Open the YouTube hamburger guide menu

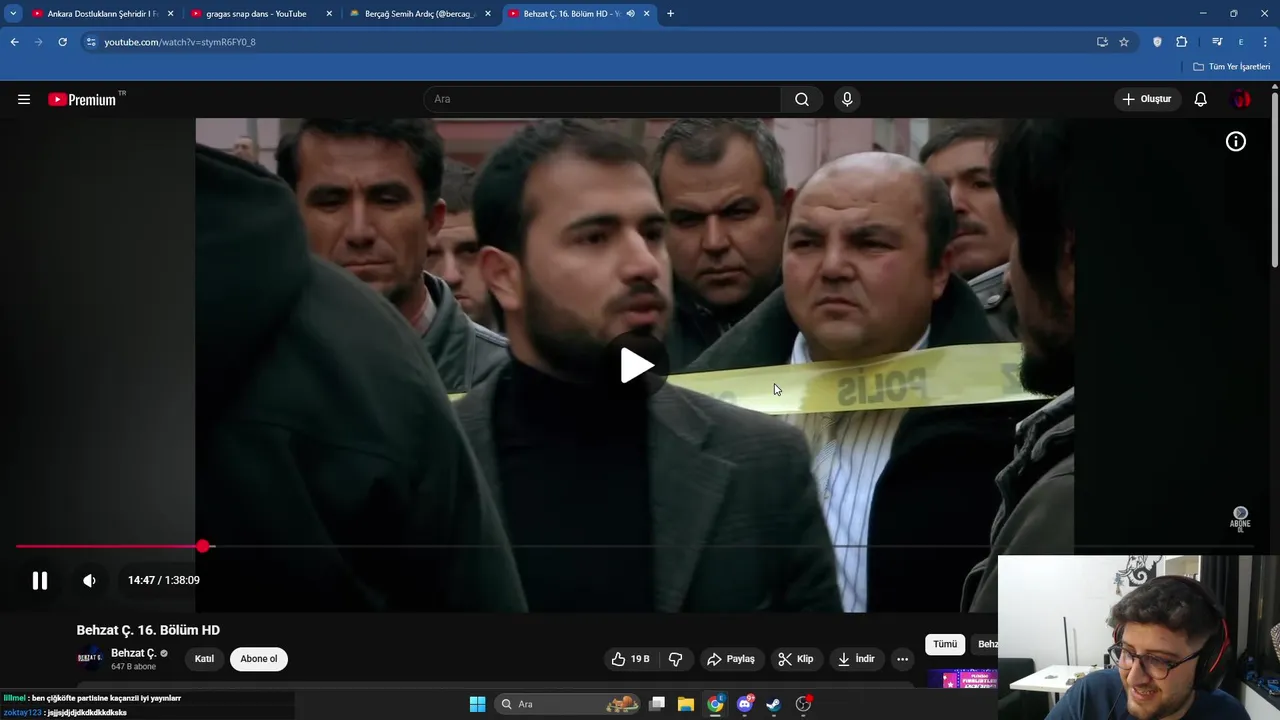coord(24,99)
